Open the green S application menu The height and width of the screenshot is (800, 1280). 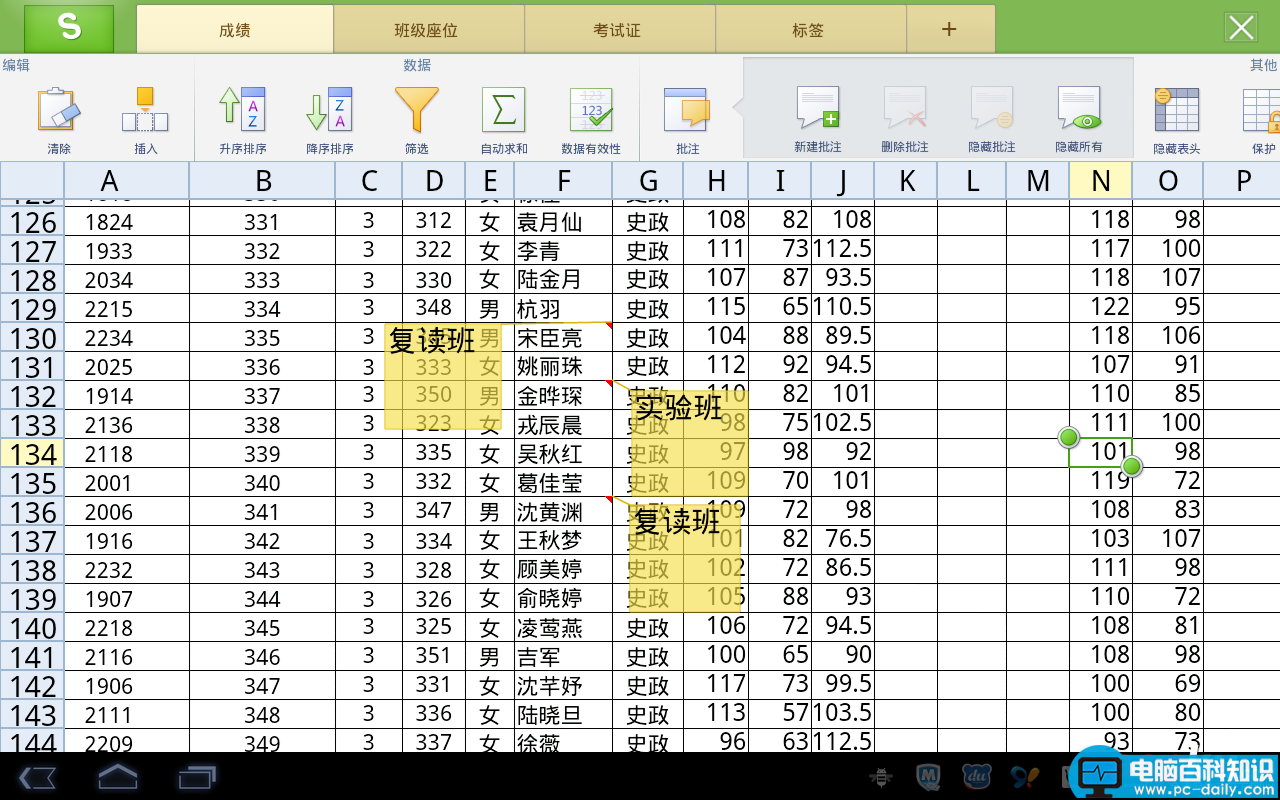(x=69, y=28)
